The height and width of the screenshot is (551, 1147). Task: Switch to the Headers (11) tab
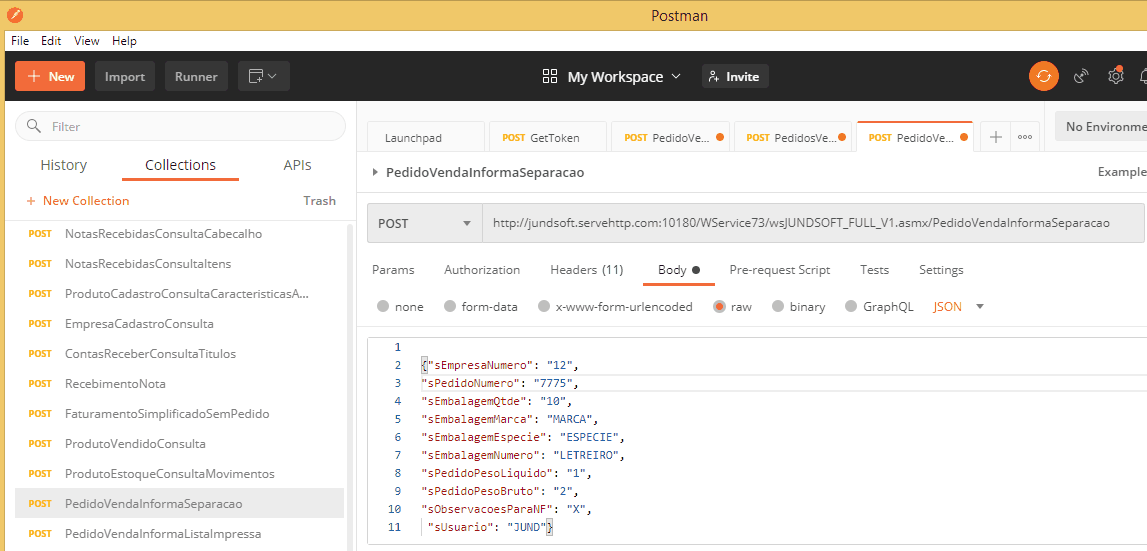586,270
